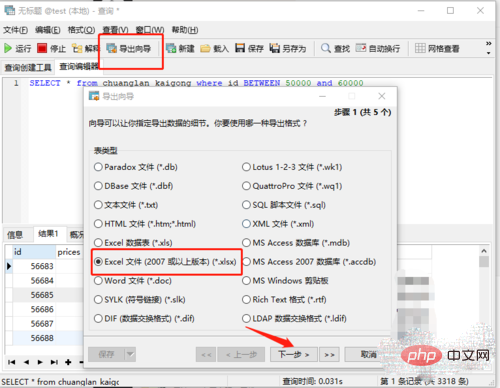Click the SQL query editor text
The height and width of the screenshot is (388, 500).
(x=196, y=83)
